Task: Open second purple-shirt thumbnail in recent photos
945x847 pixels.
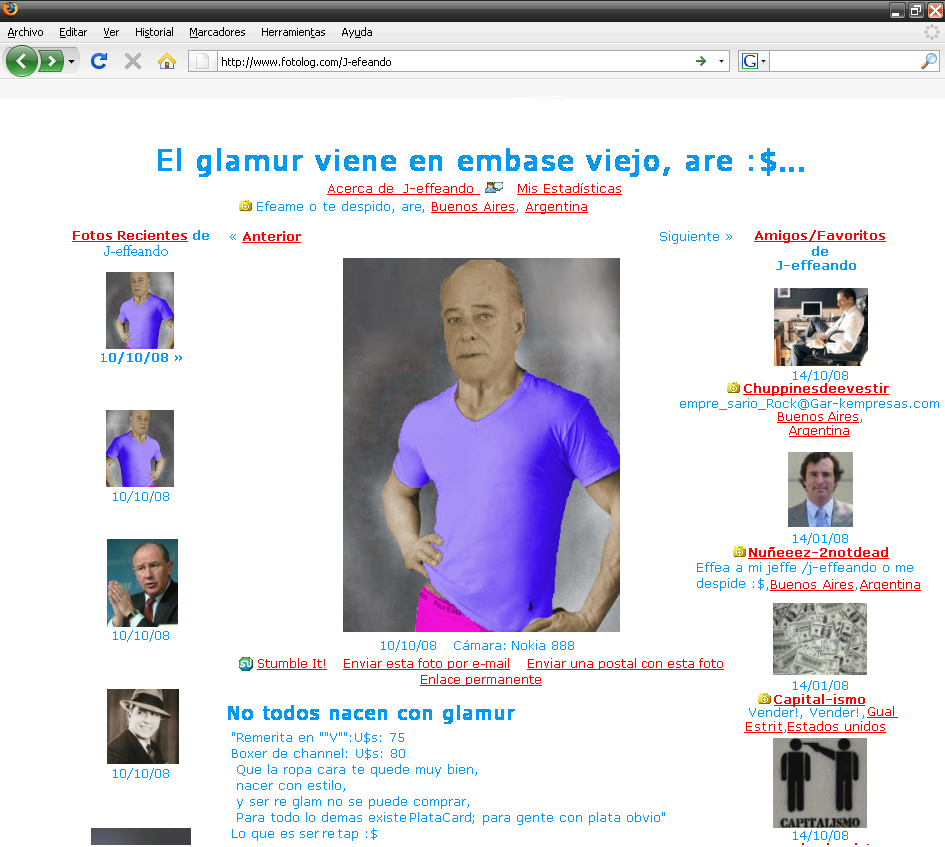Action: (x=140, y=449)
